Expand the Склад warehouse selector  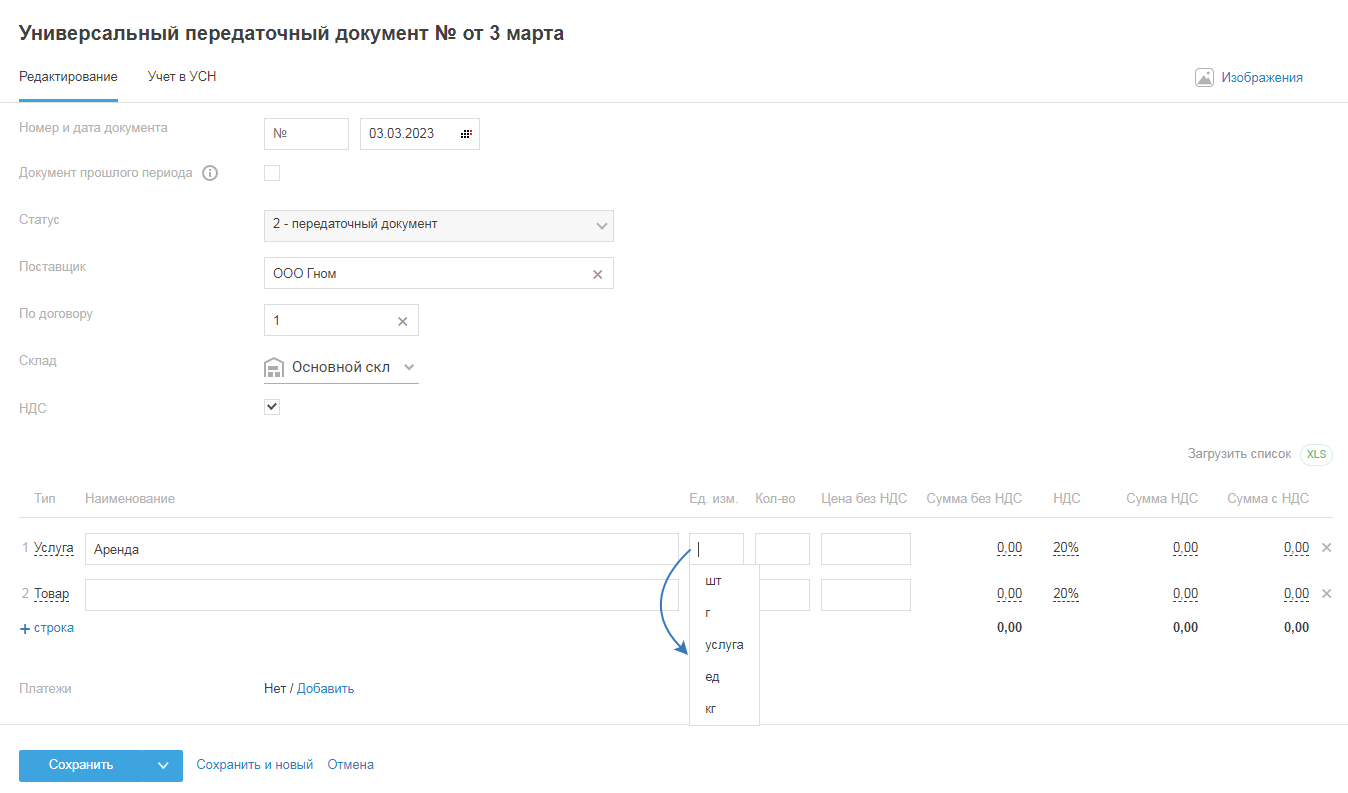409,368
